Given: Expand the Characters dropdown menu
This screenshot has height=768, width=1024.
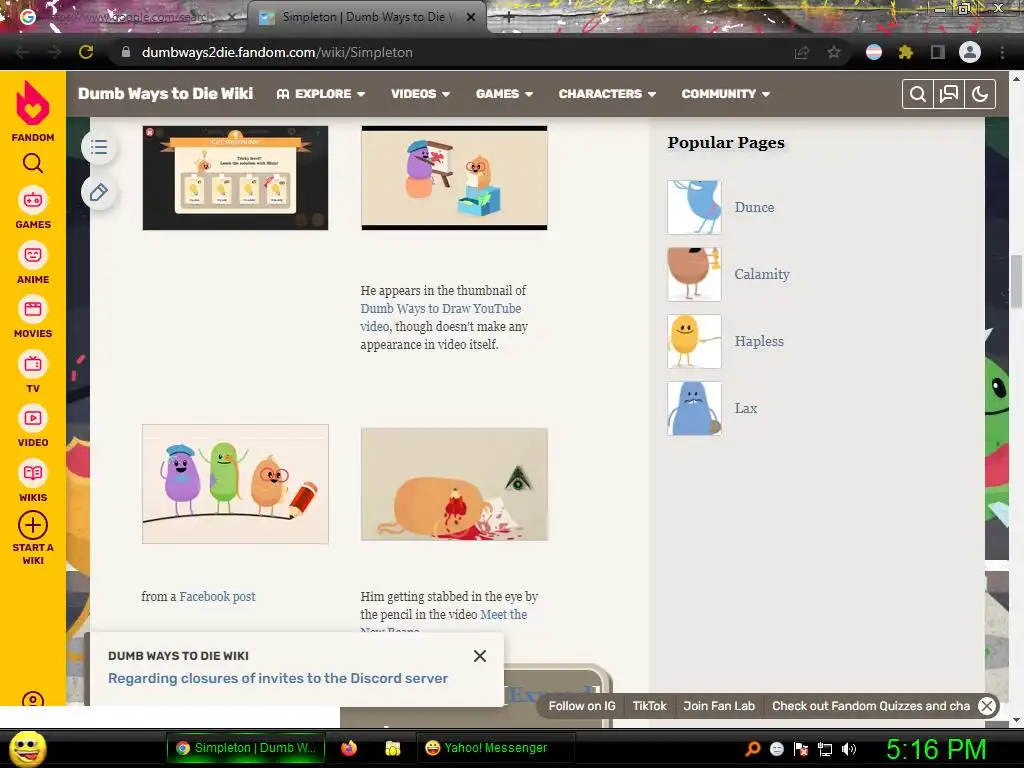Looking at the screenshot, I should 607,94.
